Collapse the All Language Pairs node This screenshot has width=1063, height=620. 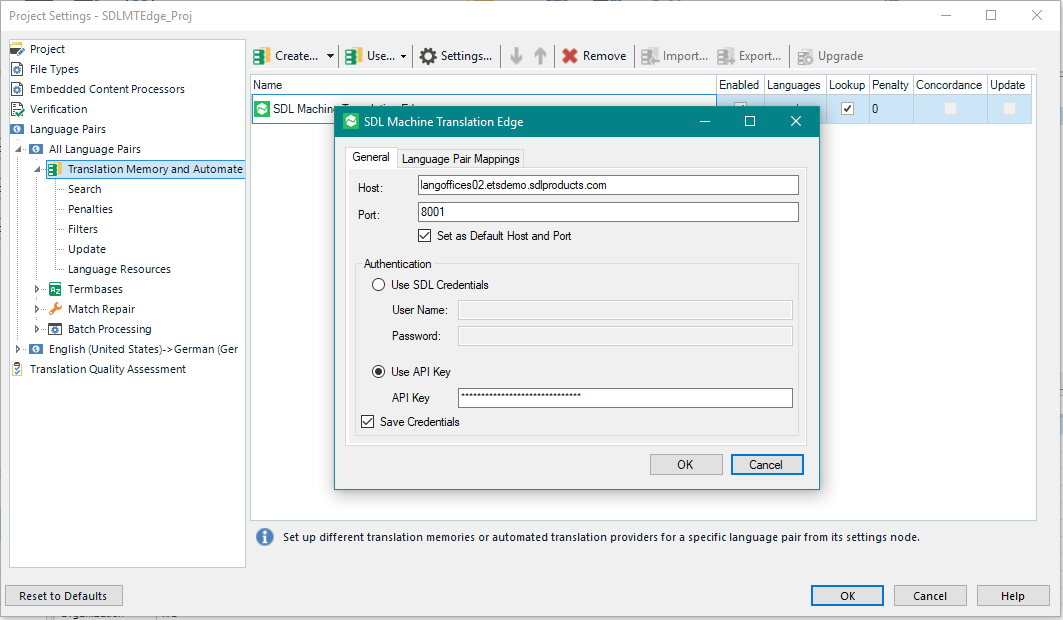(18, 149)
